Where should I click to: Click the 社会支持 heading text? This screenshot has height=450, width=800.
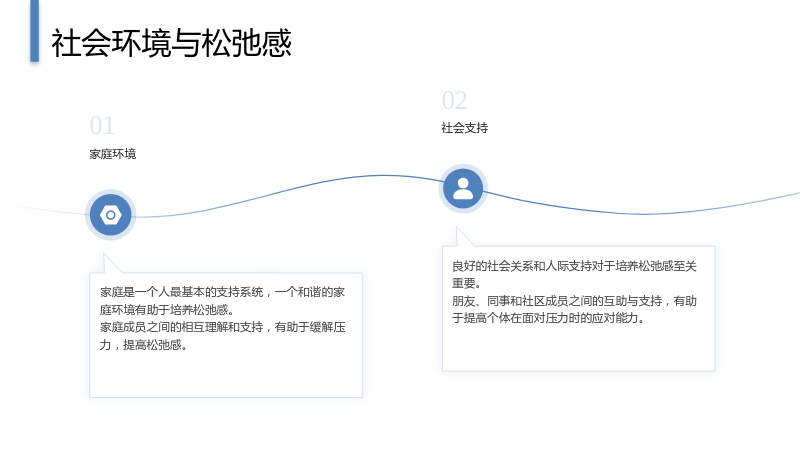coord(465,128)
